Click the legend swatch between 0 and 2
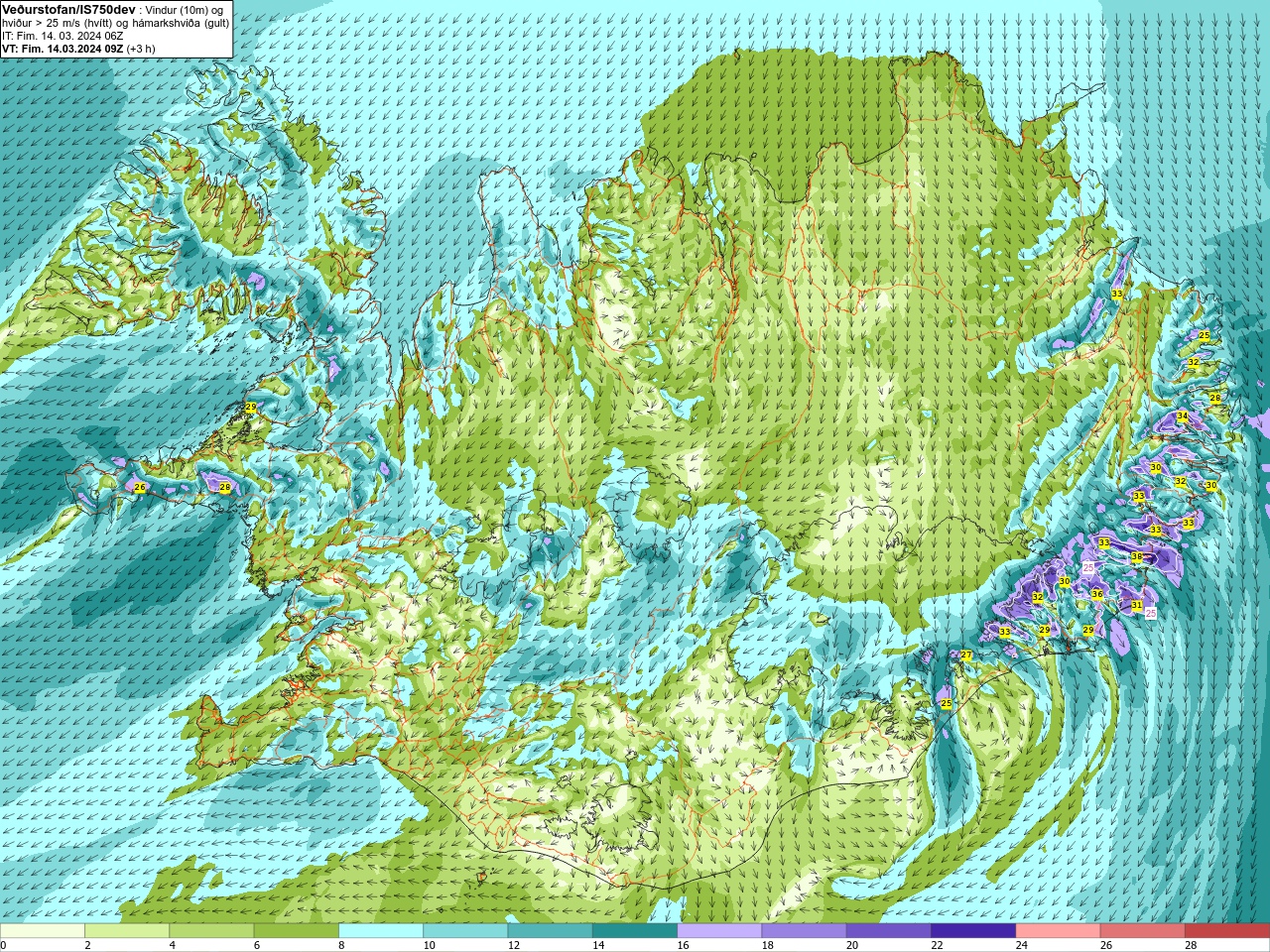Image resolution: width=1270 pixels, height=952 pixels. (x=43, y=931)
